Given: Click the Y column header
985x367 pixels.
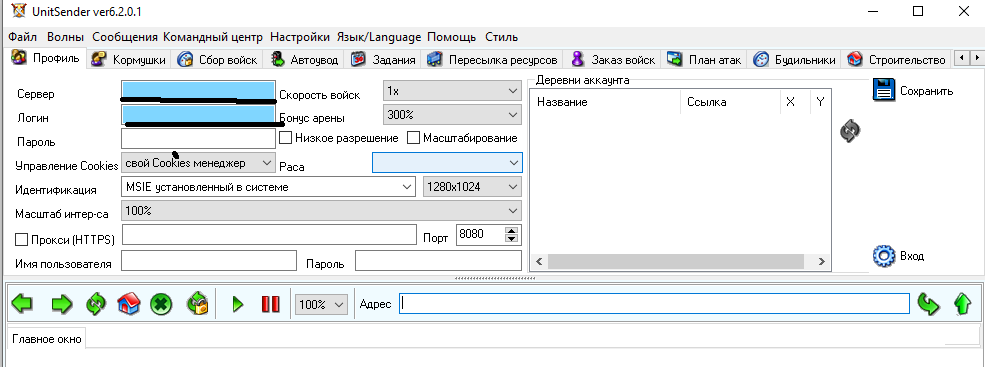Looking at the screenshot, I should [x=820, y=102].
